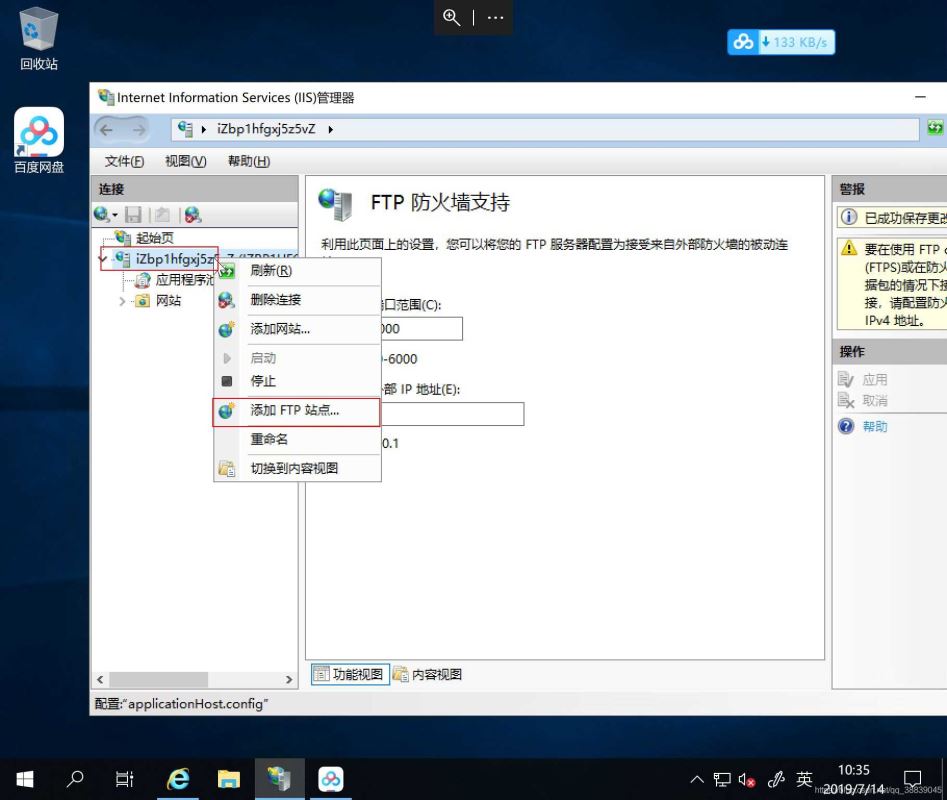Click the blue help question mark icon

pyautogui.click(x=846, y=426)
